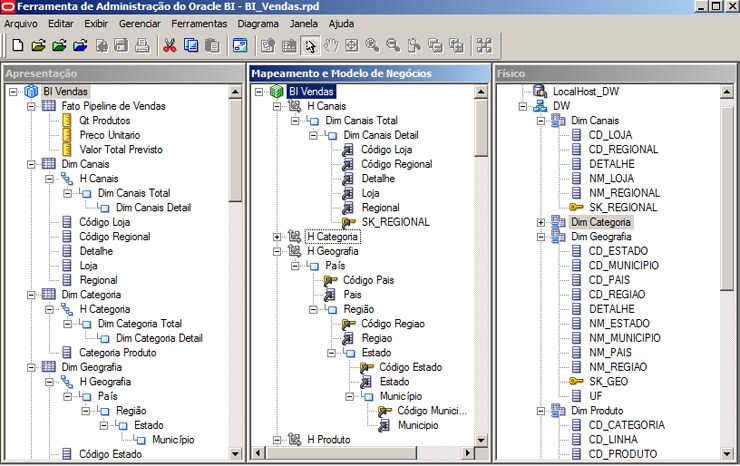Open the Gerenciar menu
This screenshot has height=466, width=740.
click(140, 24)
